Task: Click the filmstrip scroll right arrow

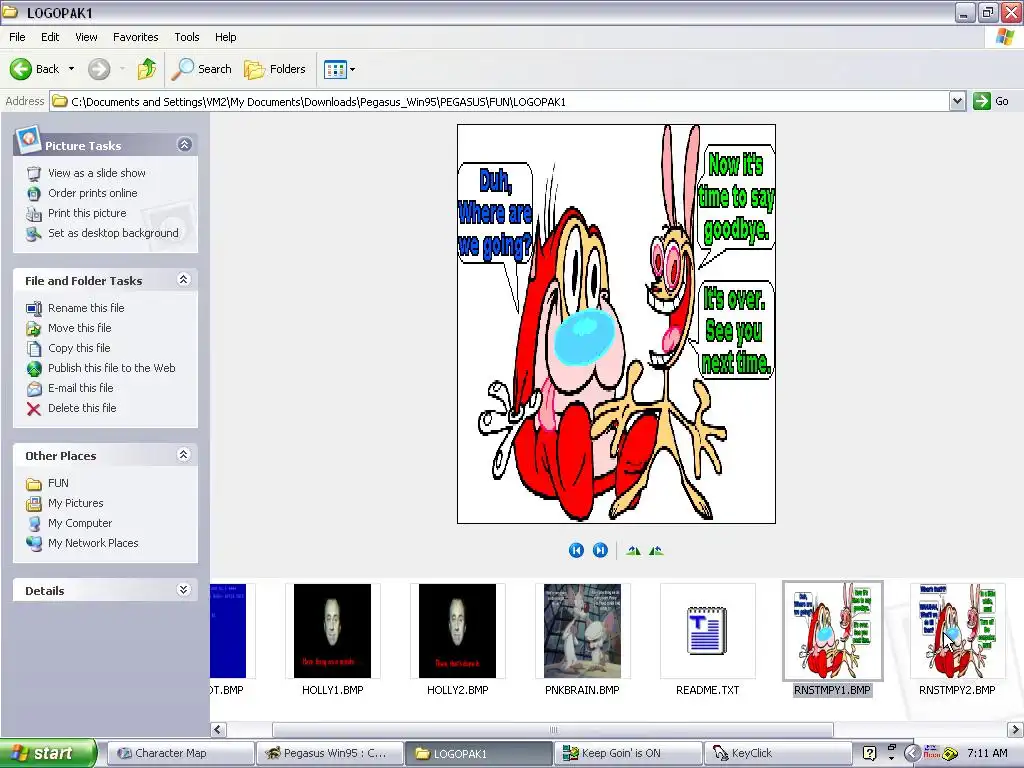Action: coord(1015,729)
